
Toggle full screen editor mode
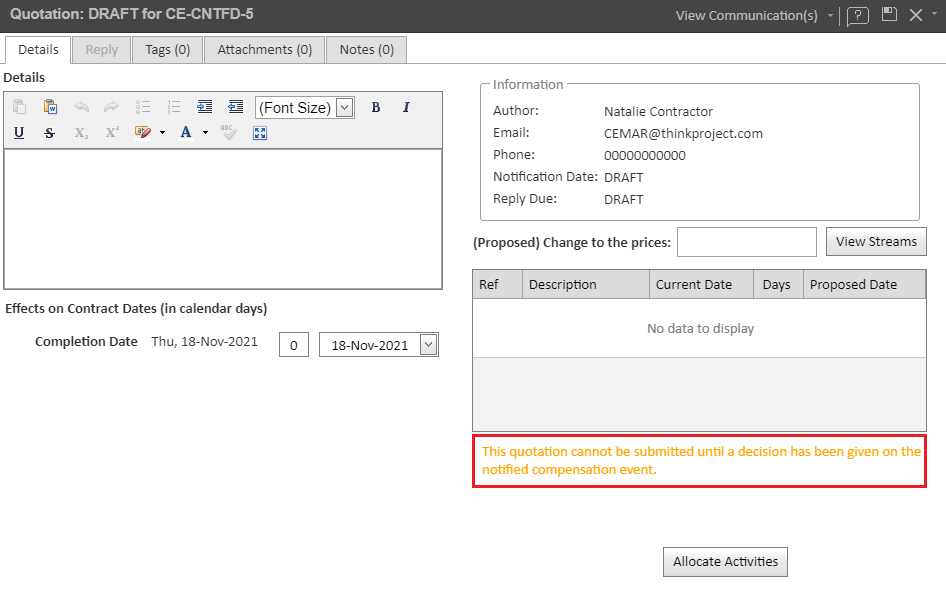[260, 133]
